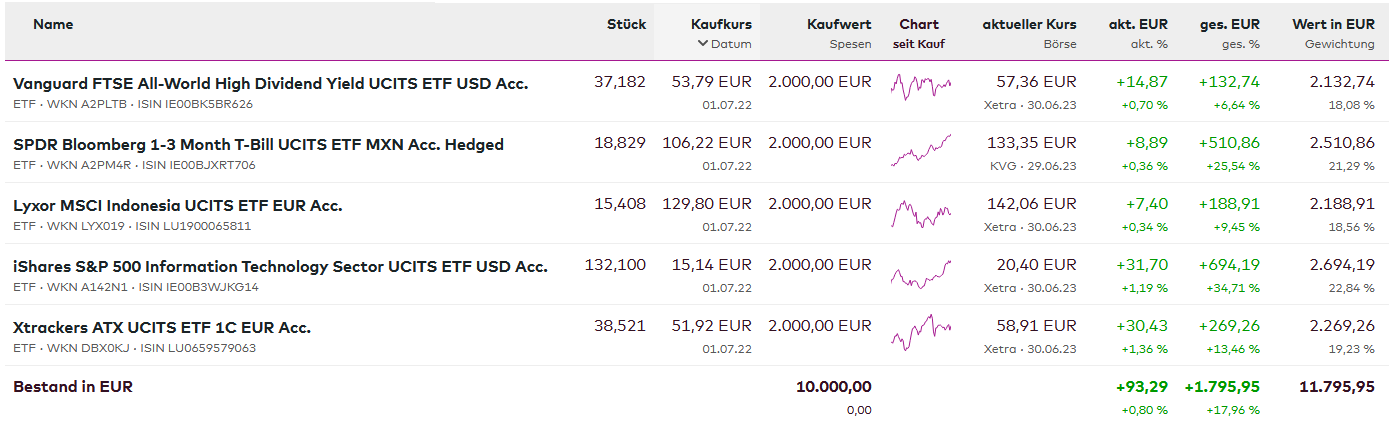Sort table by Name column header

tap(53, 24)
